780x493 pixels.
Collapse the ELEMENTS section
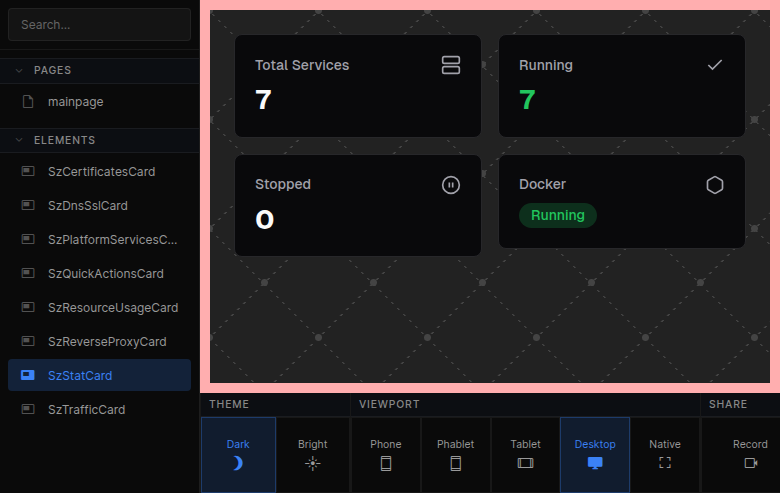tap(19, 141)
